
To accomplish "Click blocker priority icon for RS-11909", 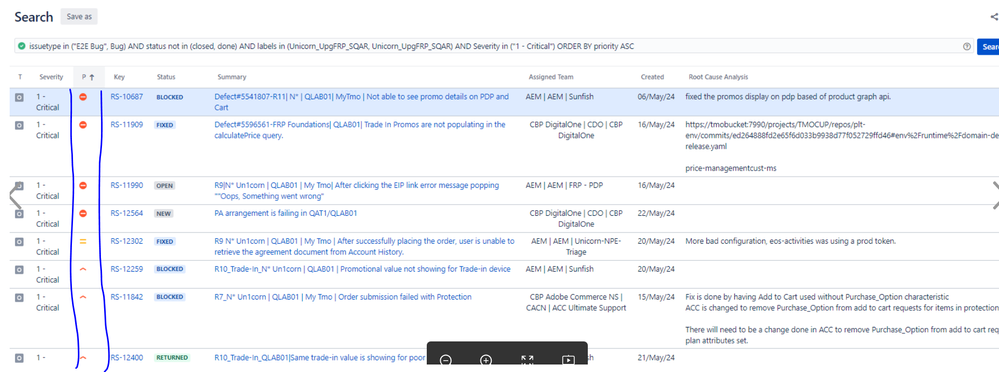I will coord(83,125).
